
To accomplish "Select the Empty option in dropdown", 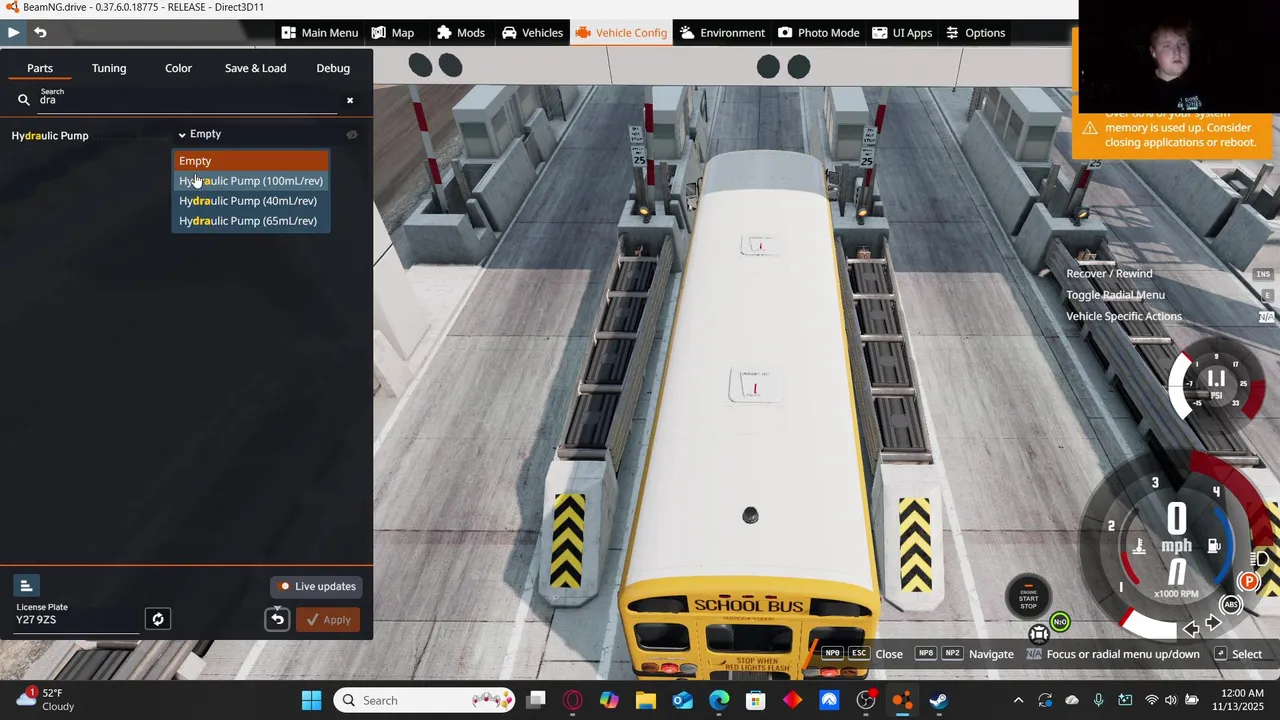I will point(251,161).
